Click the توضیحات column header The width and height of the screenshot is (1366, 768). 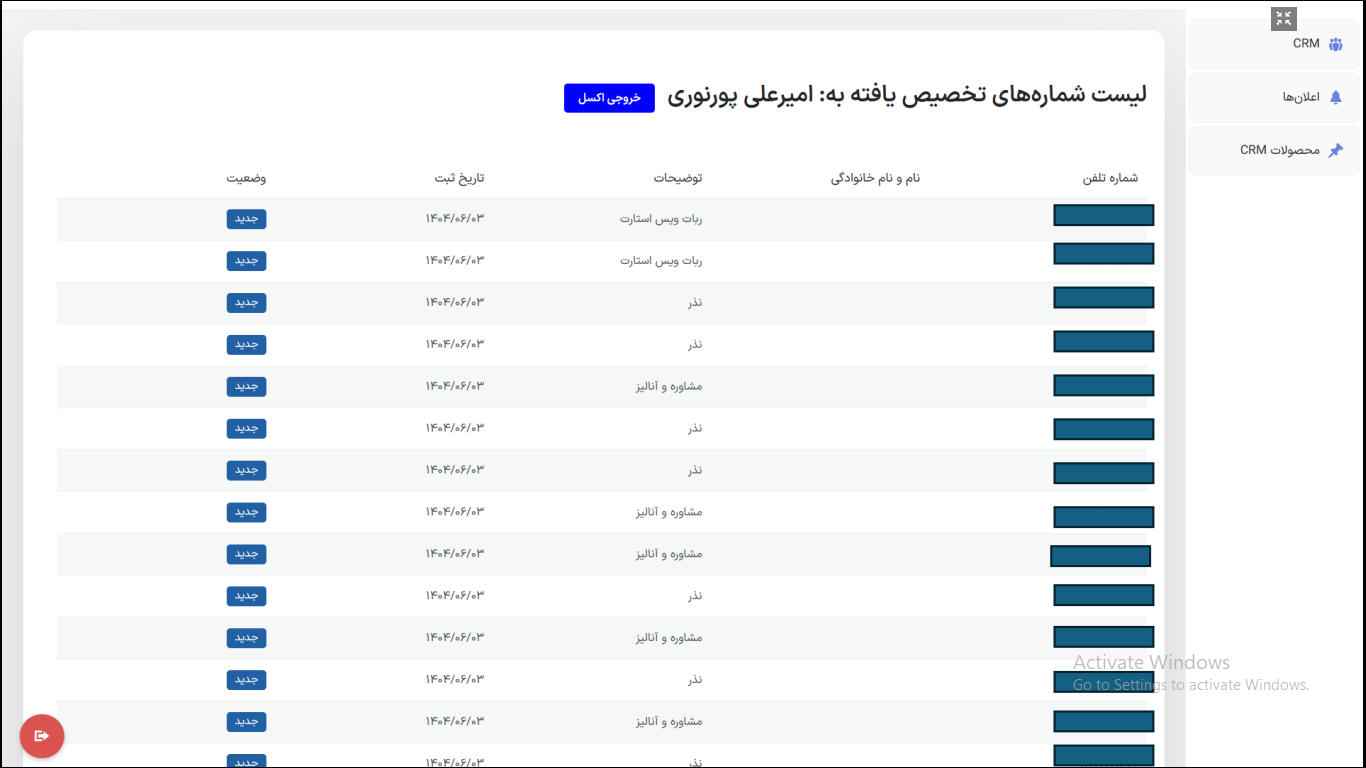coord(677,178)
